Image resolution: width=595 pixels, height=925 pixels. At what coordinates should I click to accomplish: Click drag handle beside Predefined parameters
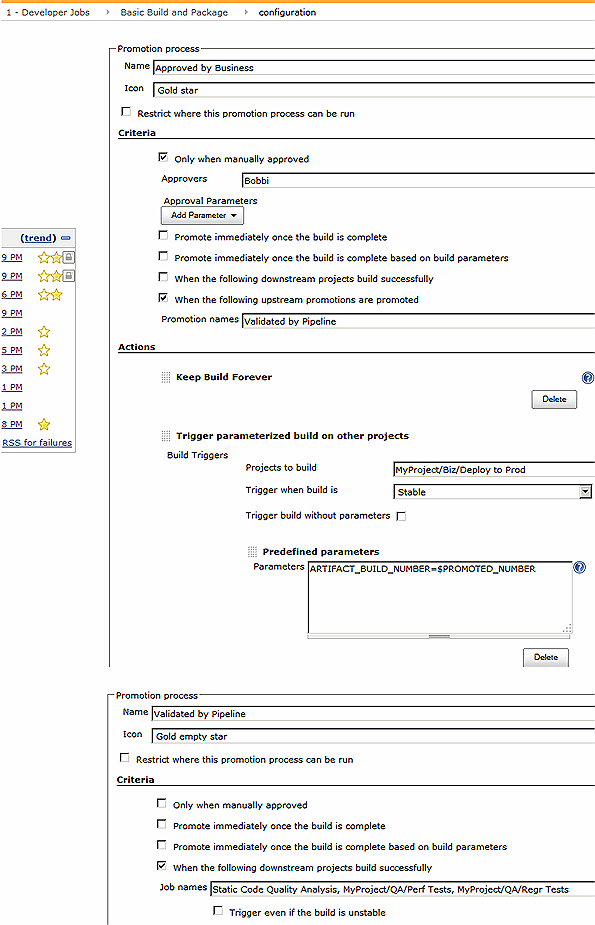point(252,552)
